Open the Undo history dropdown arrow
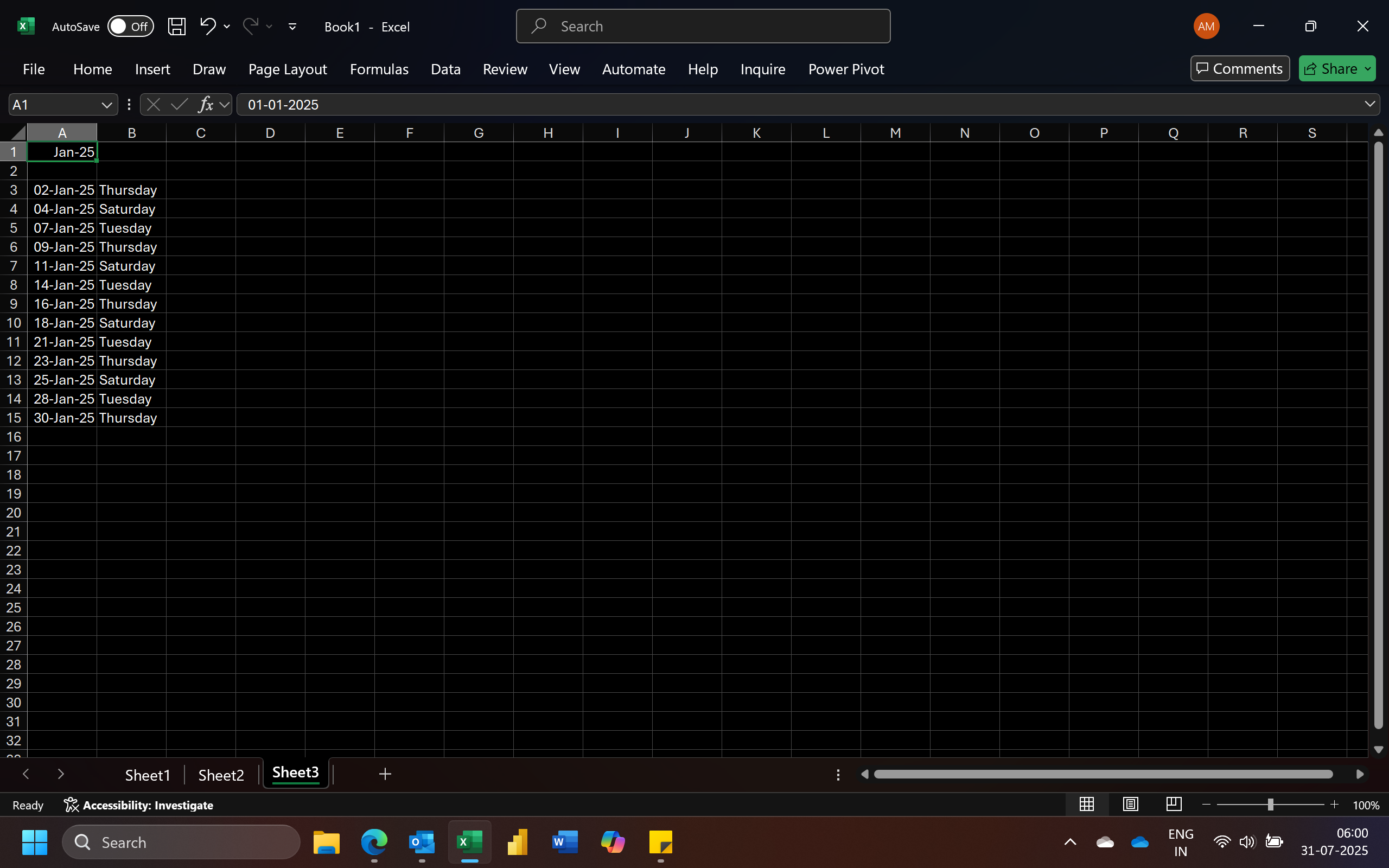The height and width of the screenshot is (868, 1389). click(227, 27)
